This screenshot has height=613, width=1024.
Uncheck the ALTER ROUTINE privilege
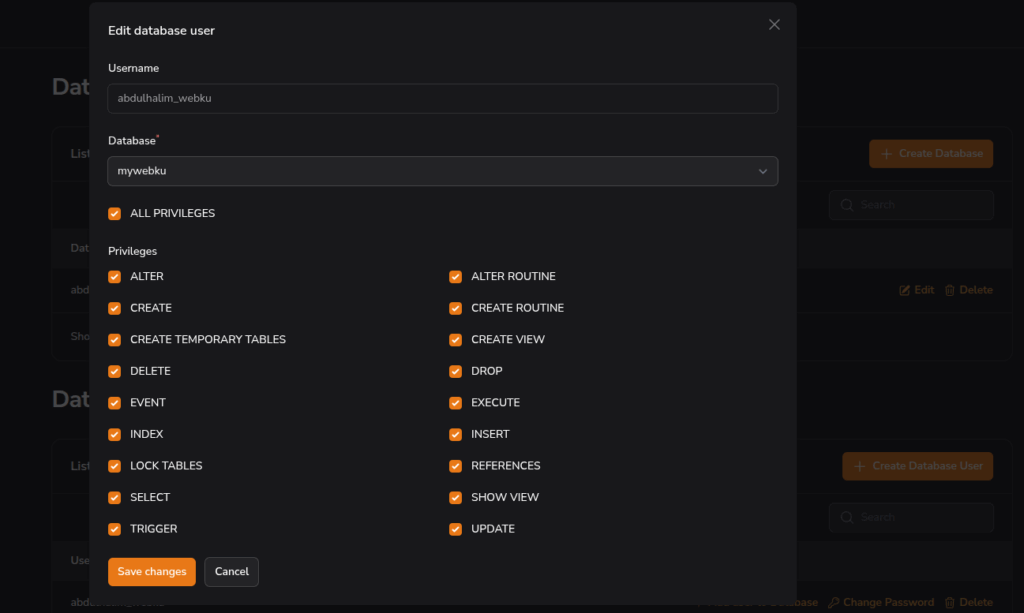pos(456,277)
